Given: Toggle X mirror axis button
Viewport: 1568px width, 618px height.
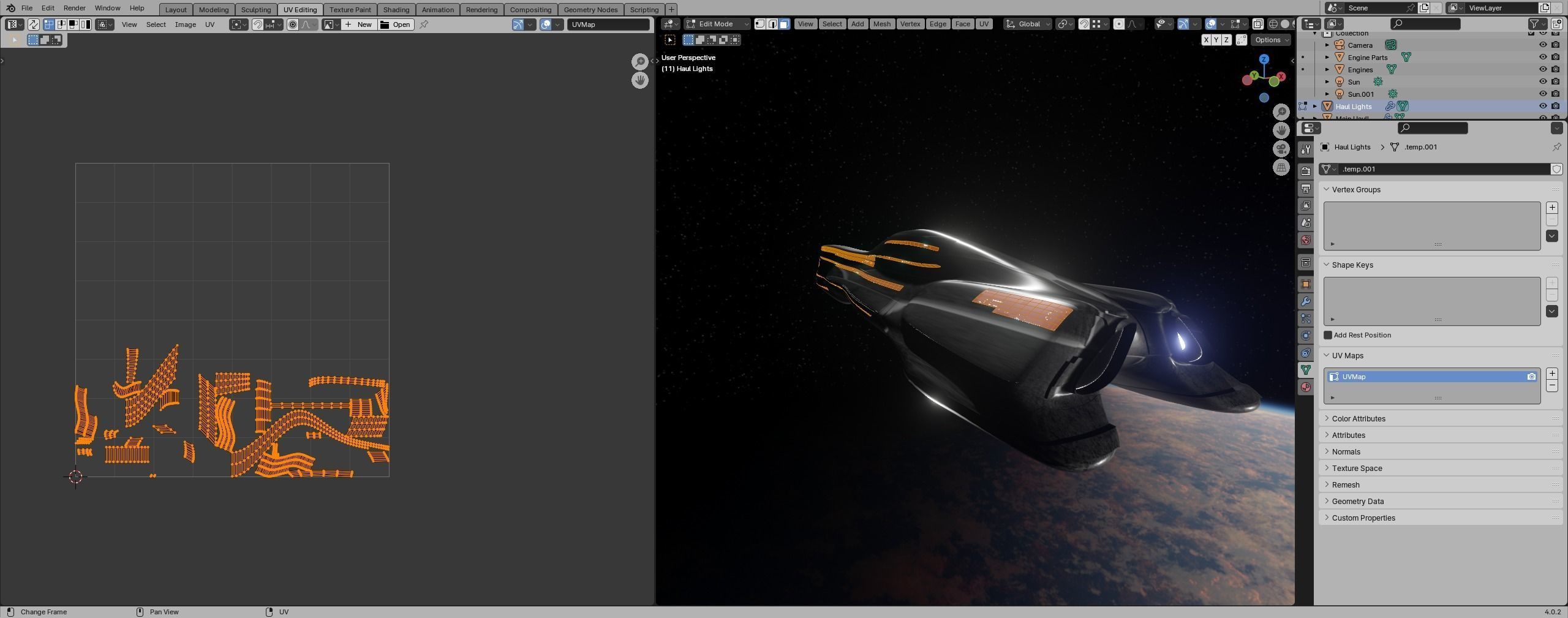Looking at the screenshot, I should [1206, 40].
